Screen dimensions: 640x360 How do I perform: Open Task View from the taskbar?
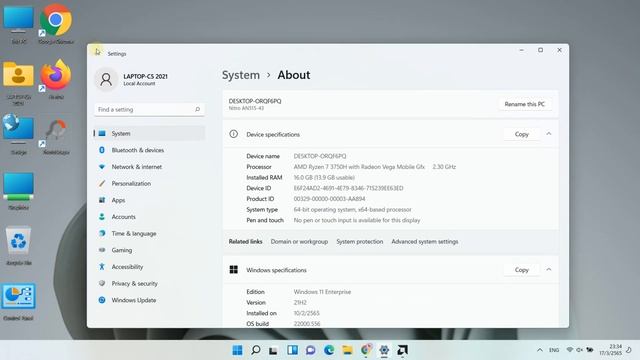pos(273,350)
